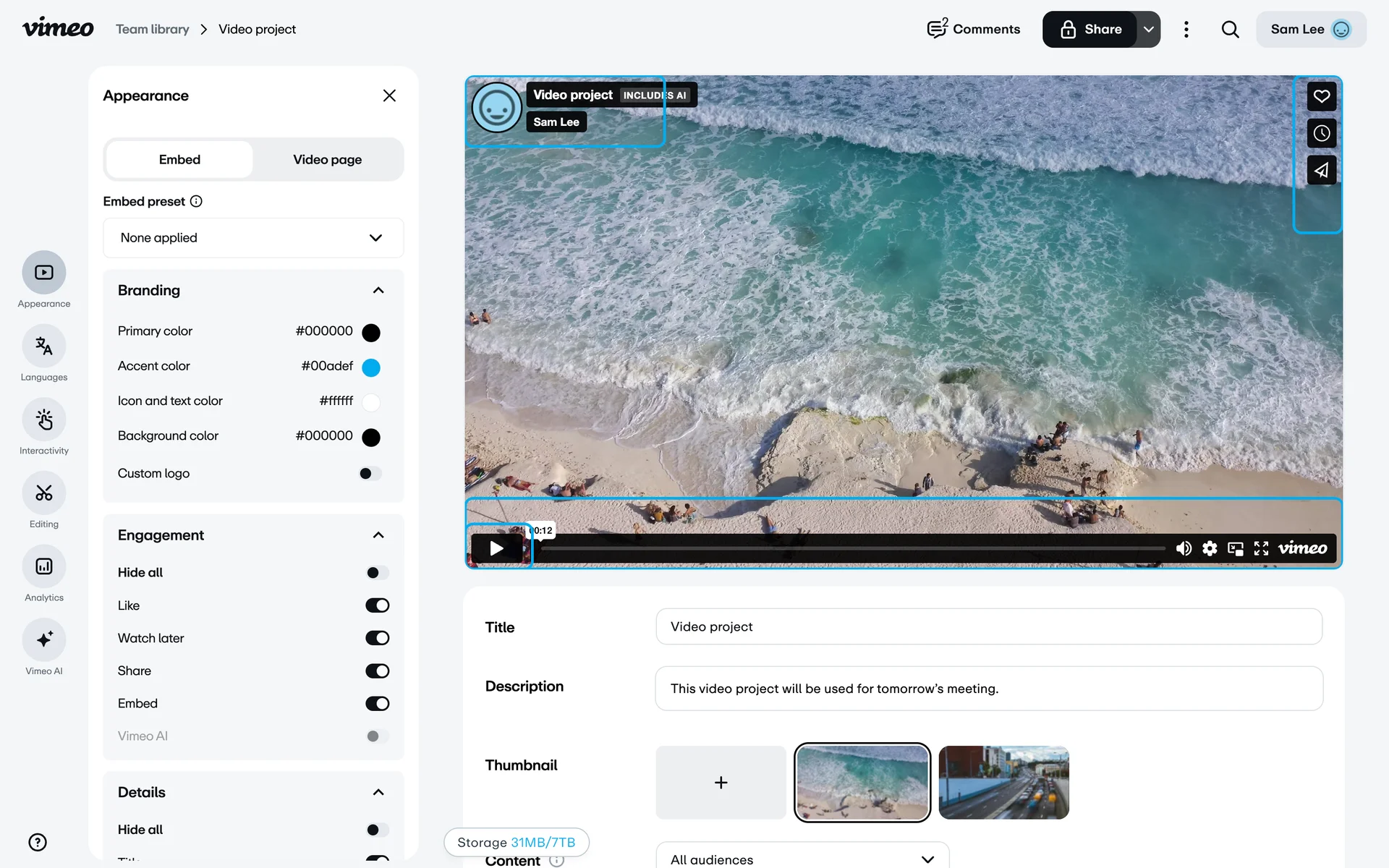The image size is (1389, 868).
Task: Toggle fullscreen in the video player
Action: (1261, 548)
